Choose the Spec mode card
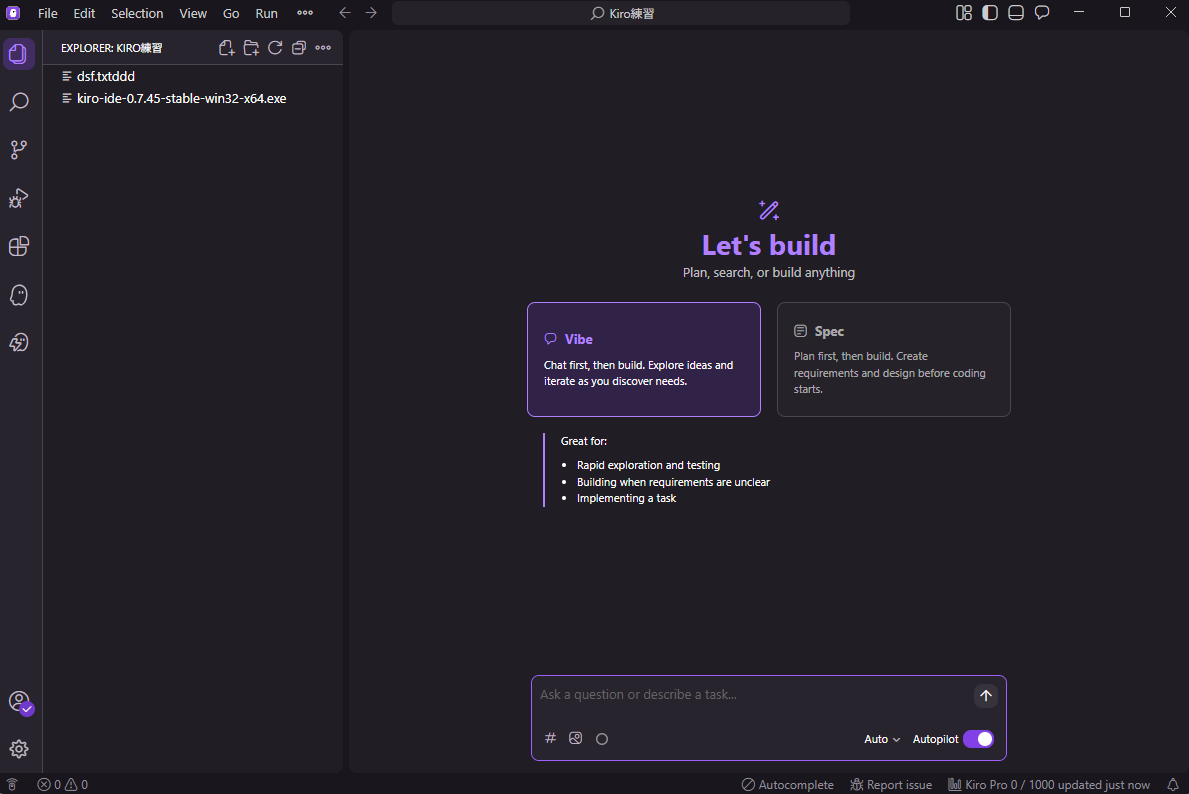Viewport: 1189px width, 794px height. point(893,359)
